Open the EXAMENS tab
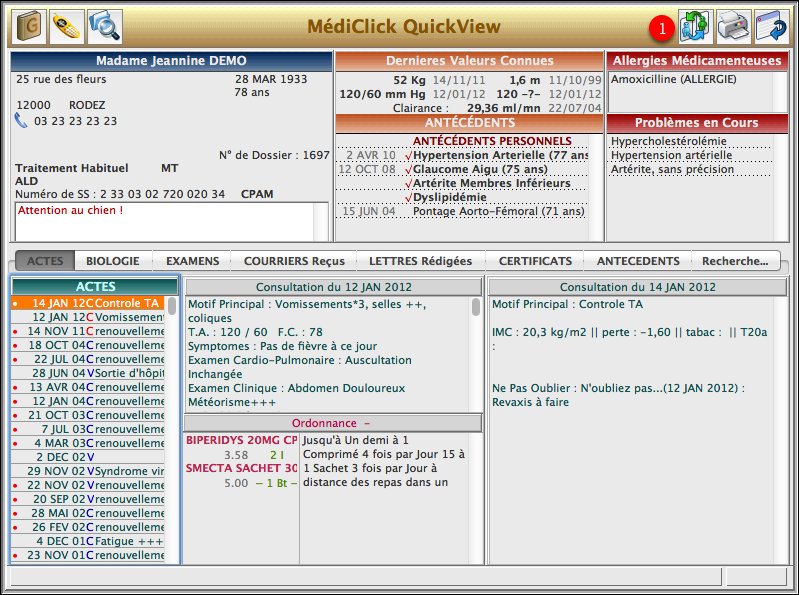Viewport: 799px width, 595px height. tap(193, 261)
